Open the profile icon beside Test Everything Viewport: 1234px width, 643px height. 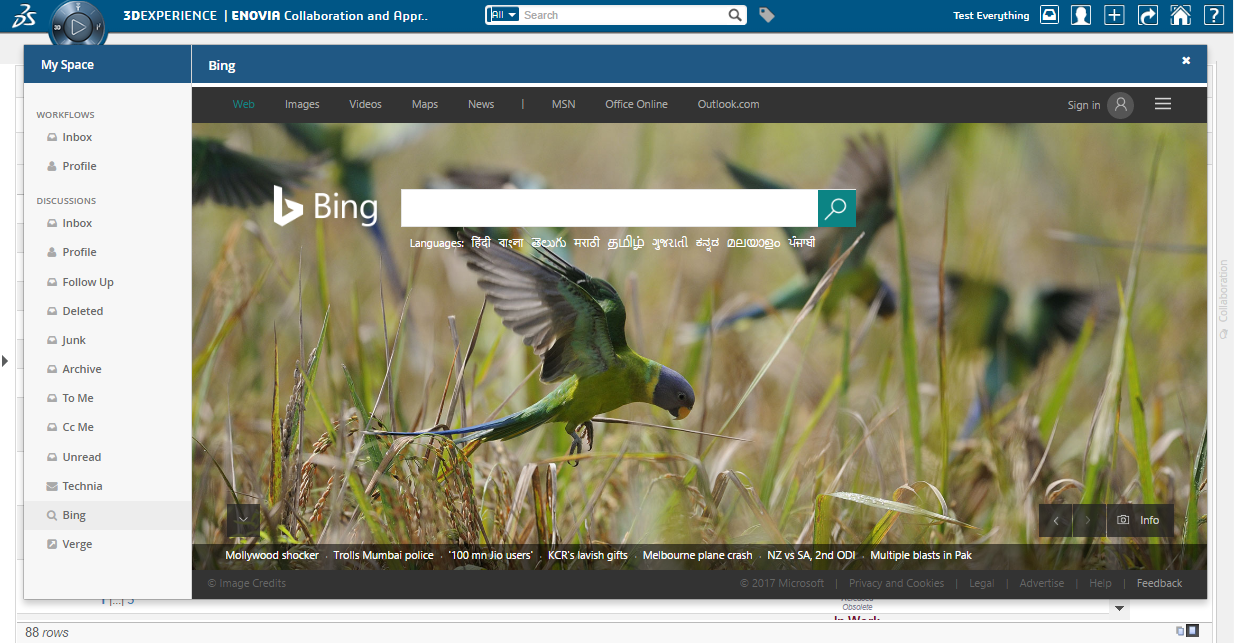1081,14
